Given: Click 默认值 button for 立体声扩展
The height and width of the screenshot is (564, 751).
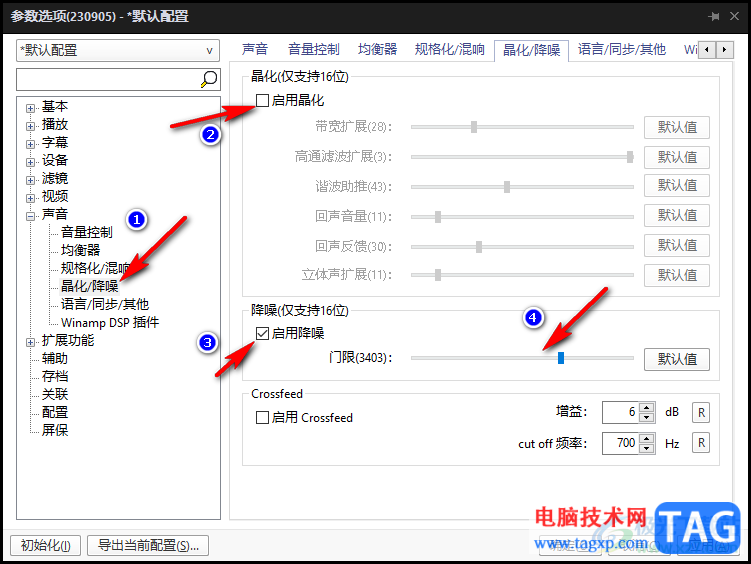Looking at the screenshot, I should (677, 275).
